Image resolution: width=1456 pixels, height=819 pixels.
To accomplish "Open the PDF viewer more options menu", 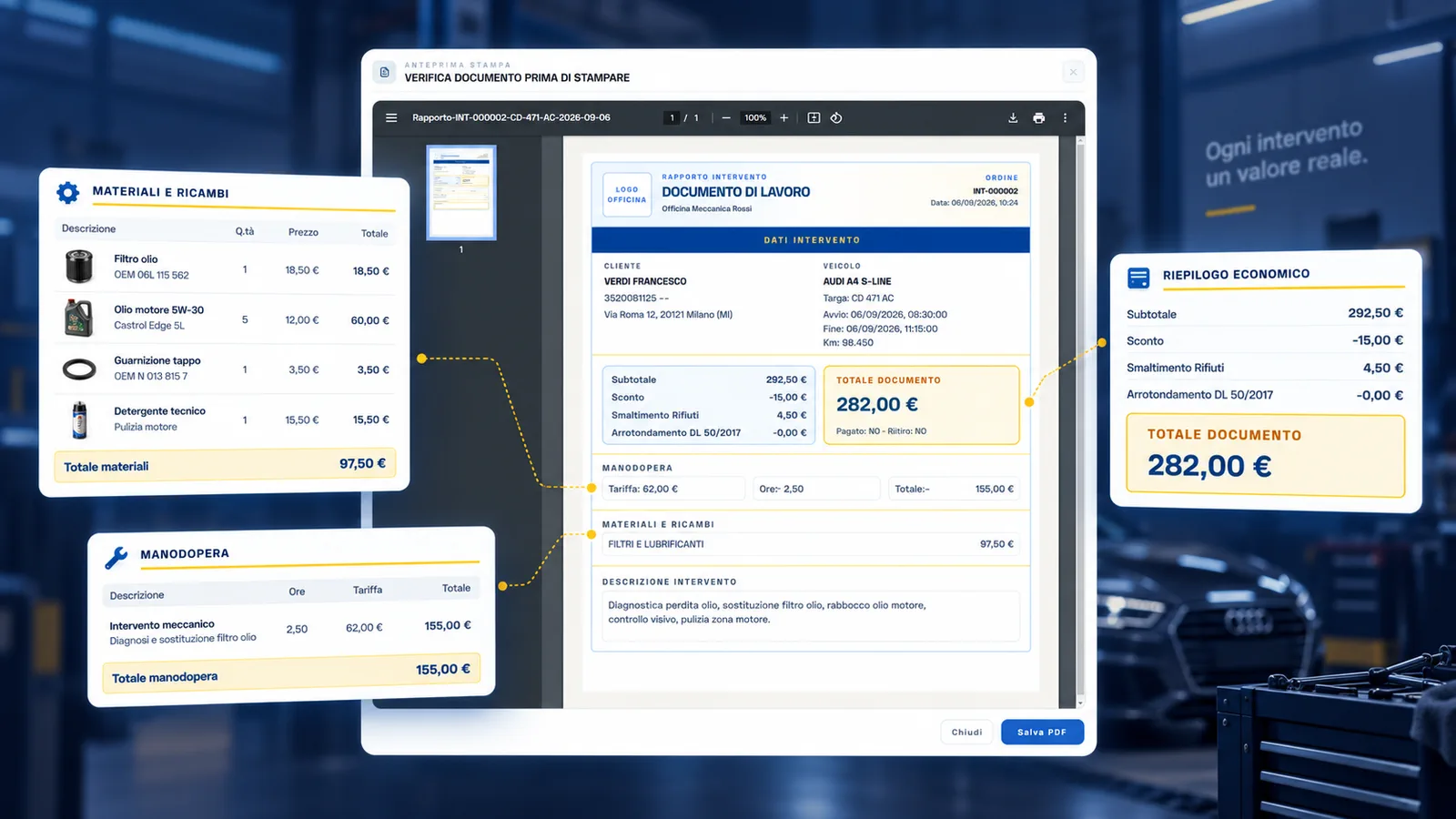I will point(1065,117).
